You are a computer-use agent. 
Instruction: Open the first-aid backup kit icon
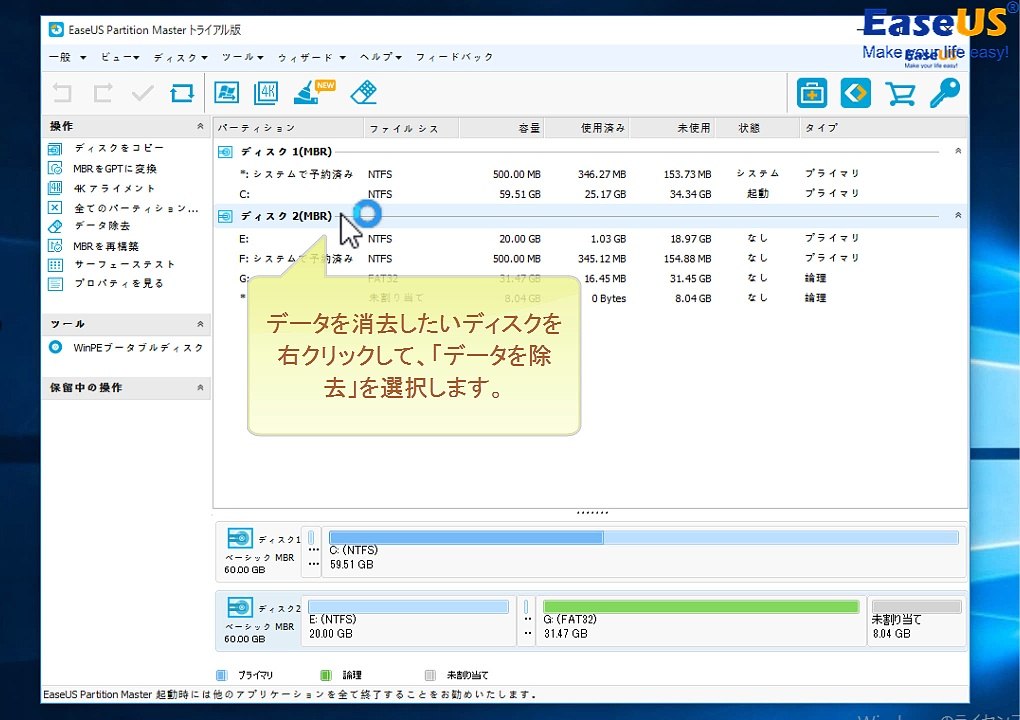click(x=812, y=92)
